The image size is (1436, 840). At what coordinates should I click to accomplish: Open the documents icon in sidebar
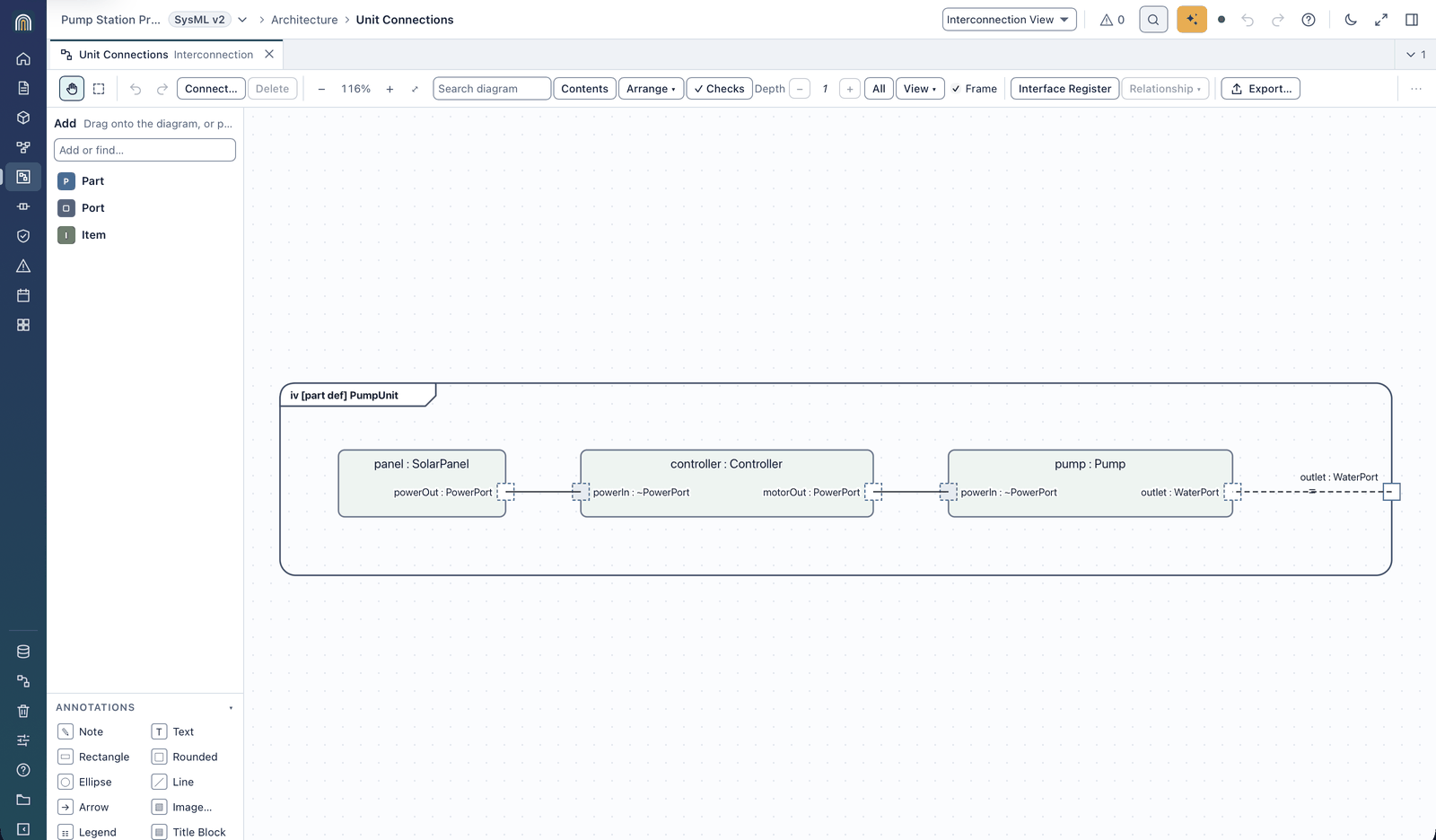[23, 88]
